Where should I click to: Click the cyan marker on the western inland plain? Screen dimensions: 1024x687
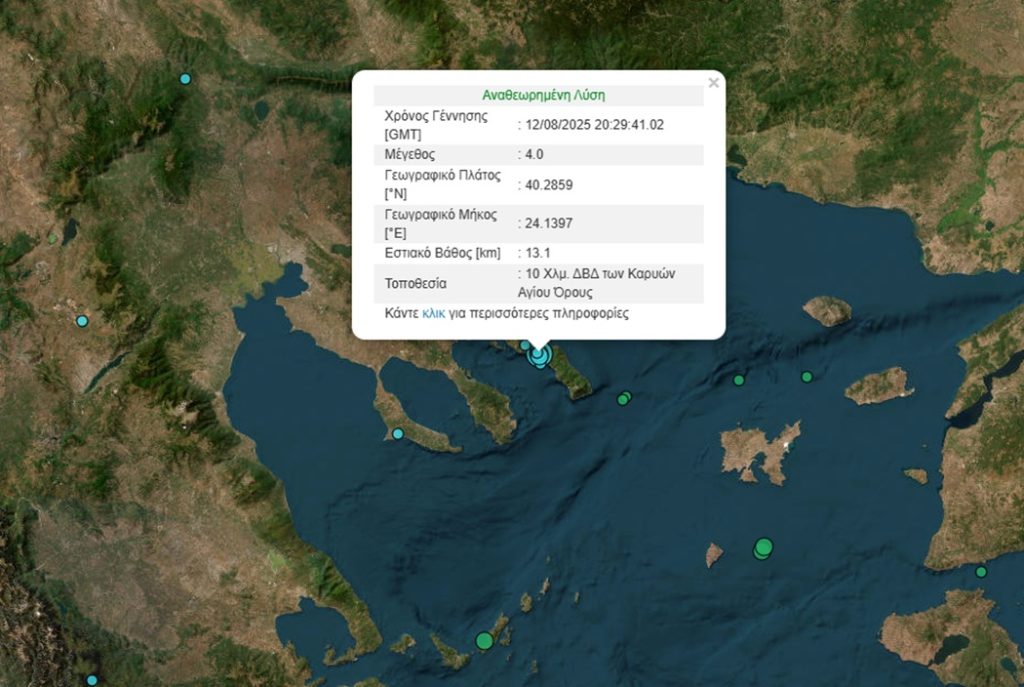point(82,321)
